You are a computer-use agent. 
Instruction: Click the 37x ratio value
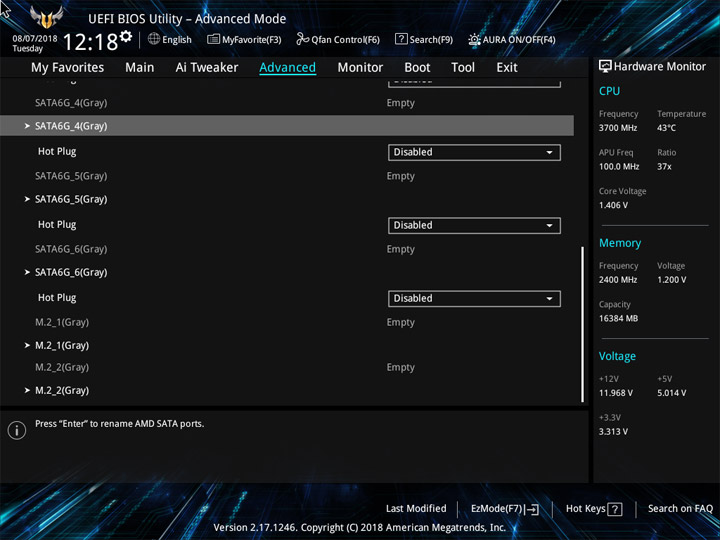pyautogui.click(x=664, y=167)
